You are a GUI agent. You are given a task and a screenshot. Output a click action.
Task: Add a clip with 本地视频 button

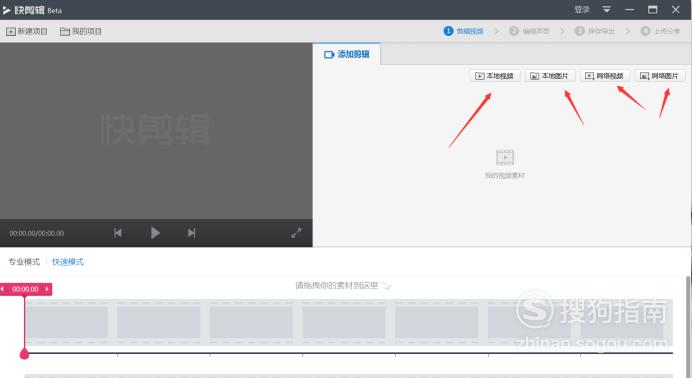(x=495, y=76)
